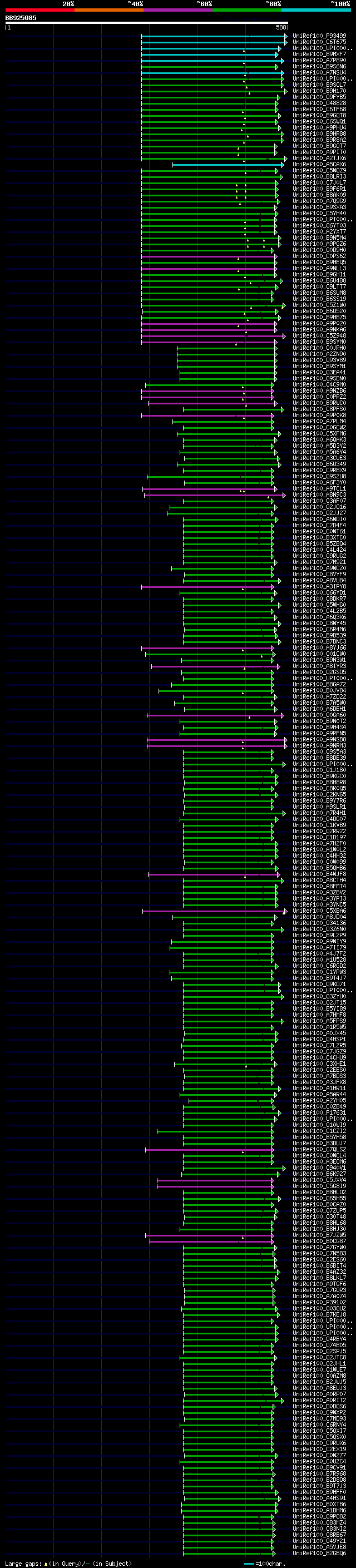Click hit UniRef100_C7J0L7
The width and height of the screenshot is (356, 1568).
319,182
